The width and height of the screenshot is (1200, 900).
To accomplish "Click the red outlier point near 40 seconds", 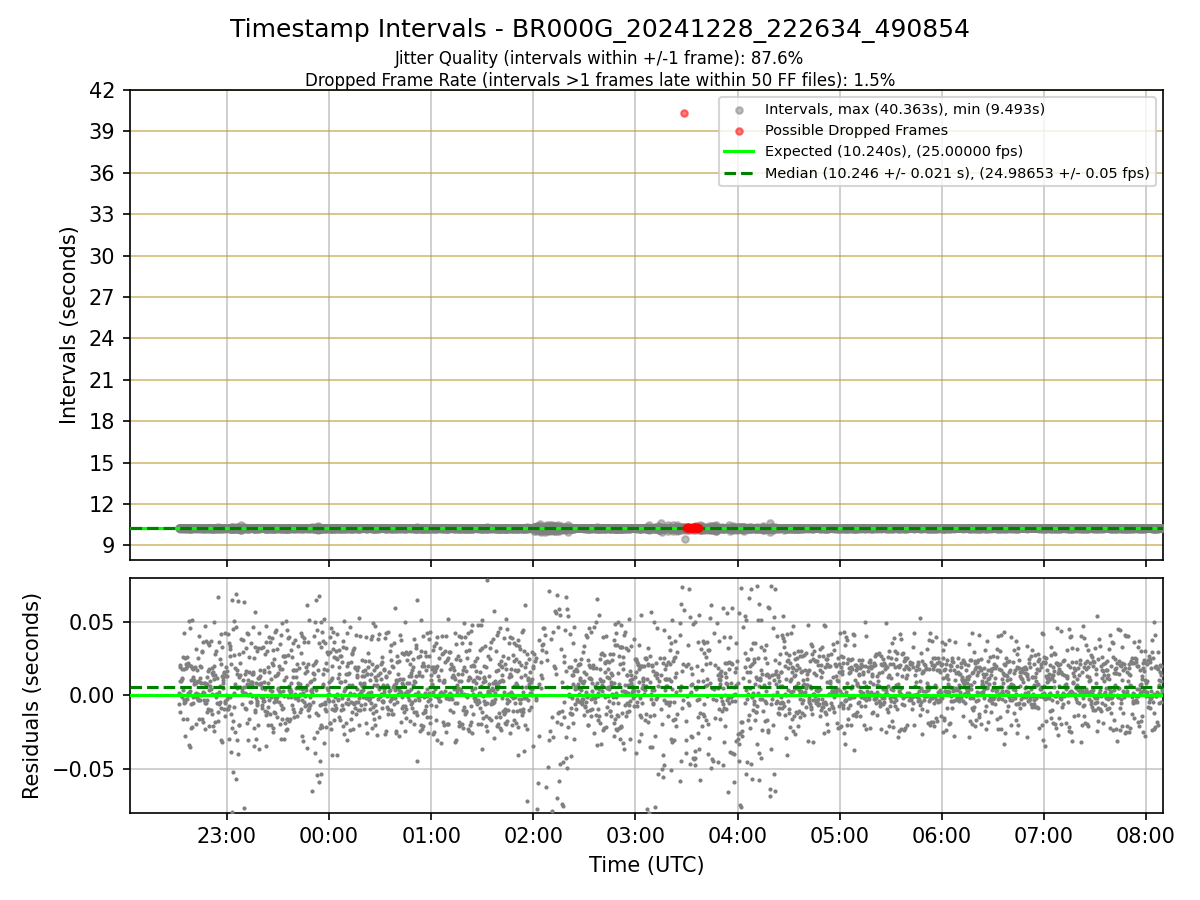I will coord(684,113).
